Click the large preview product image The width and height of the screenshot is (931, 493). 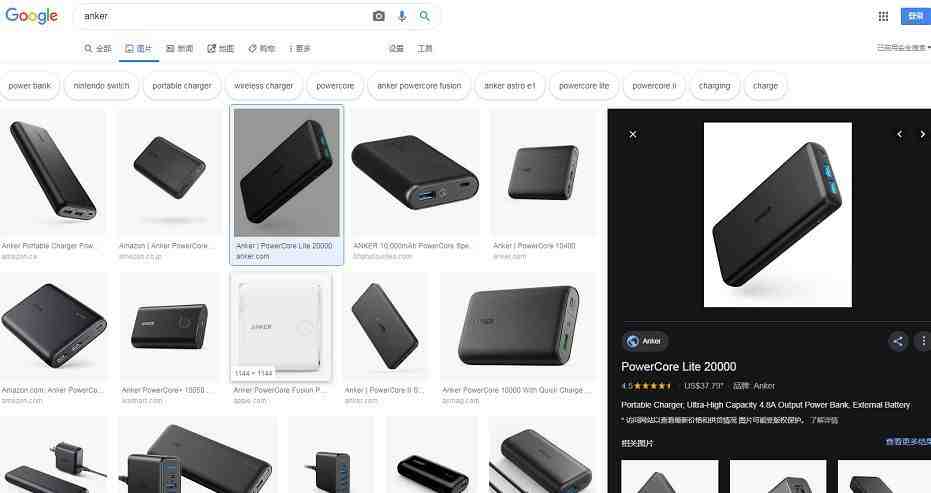pyautogui.click(x=777, y=214)
